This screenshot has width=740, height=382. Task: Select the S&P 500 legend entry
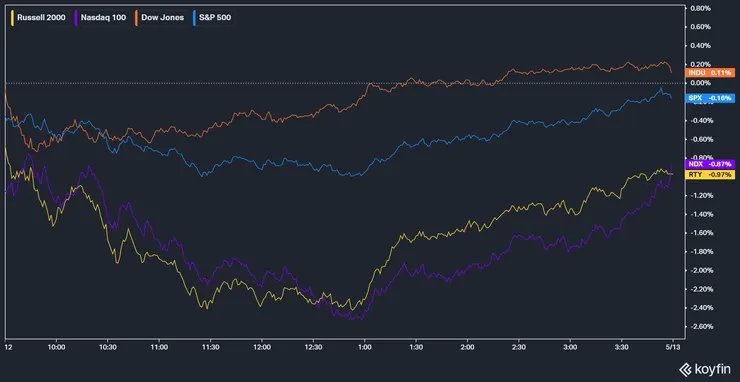212,18
